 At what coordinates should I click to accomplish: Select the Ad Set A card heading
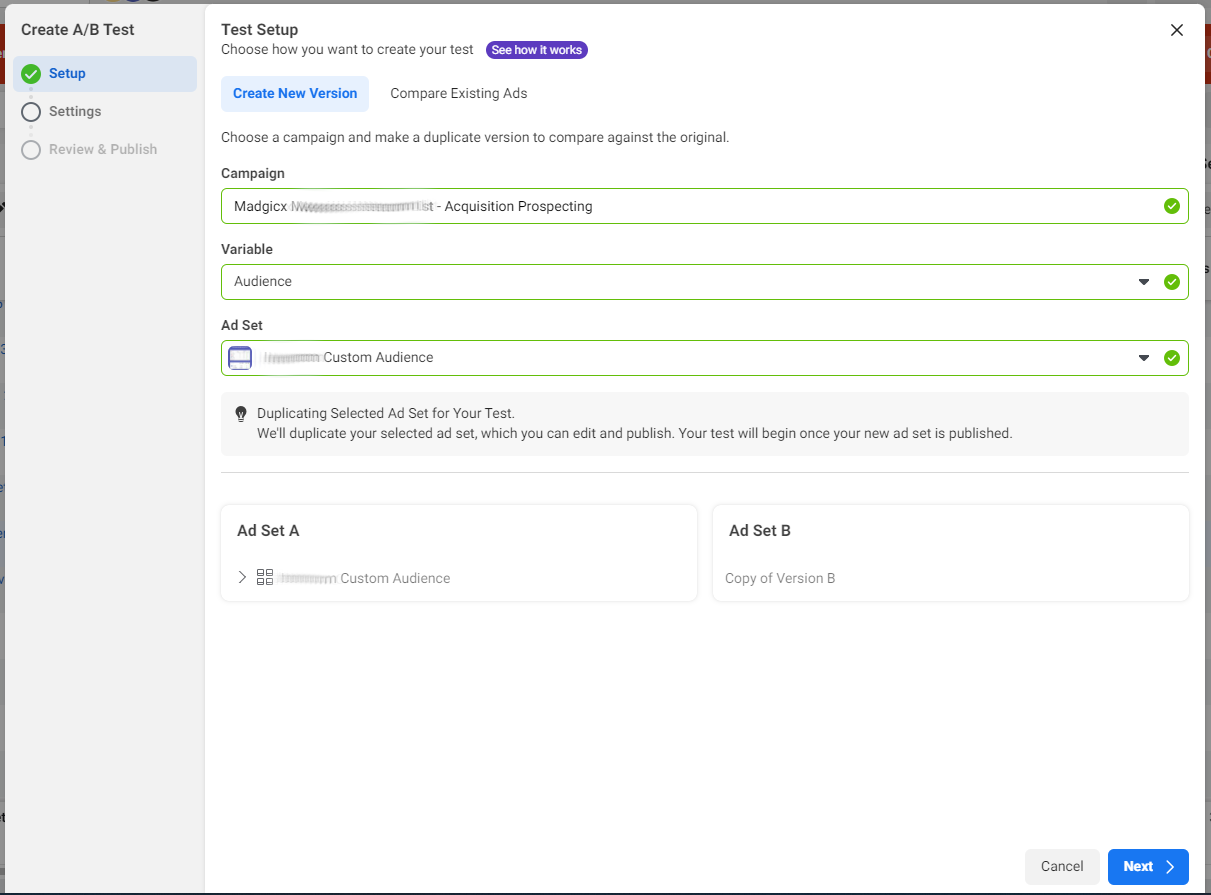(x=268, y=531)
